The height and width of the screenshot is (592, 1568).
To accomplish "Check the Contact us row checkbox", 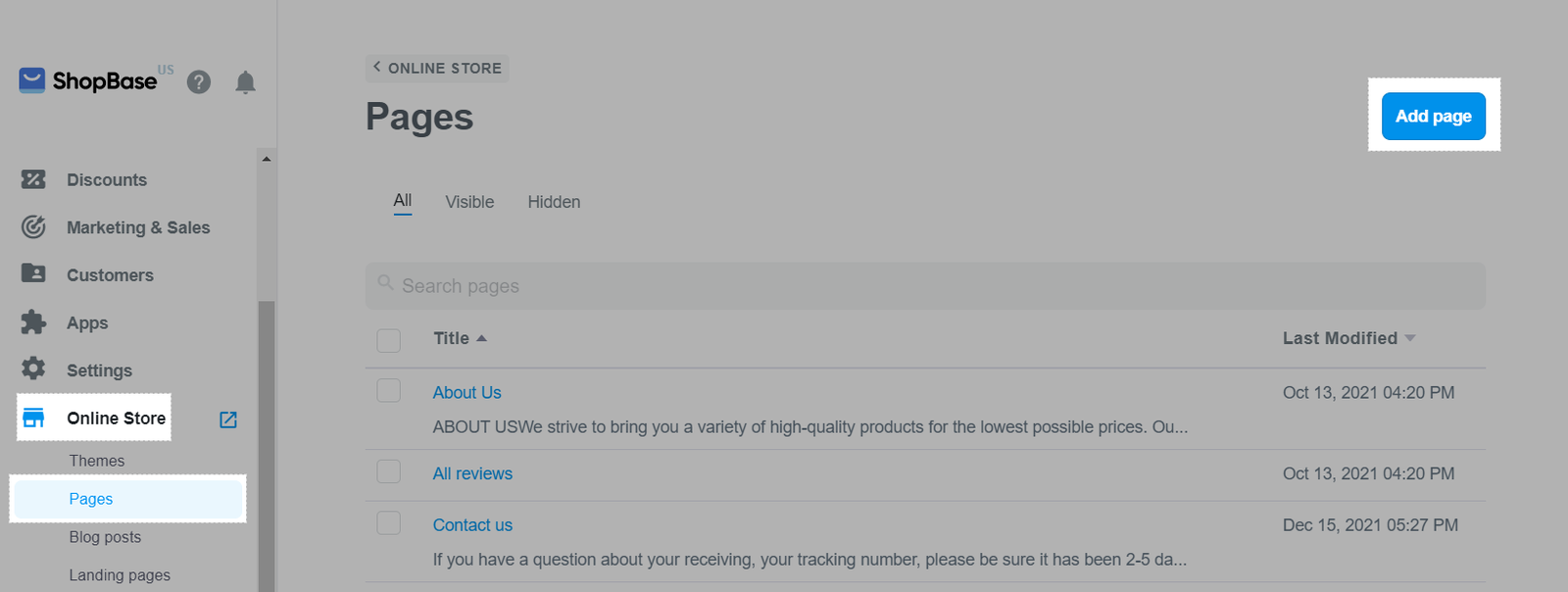I will [389, 523].
